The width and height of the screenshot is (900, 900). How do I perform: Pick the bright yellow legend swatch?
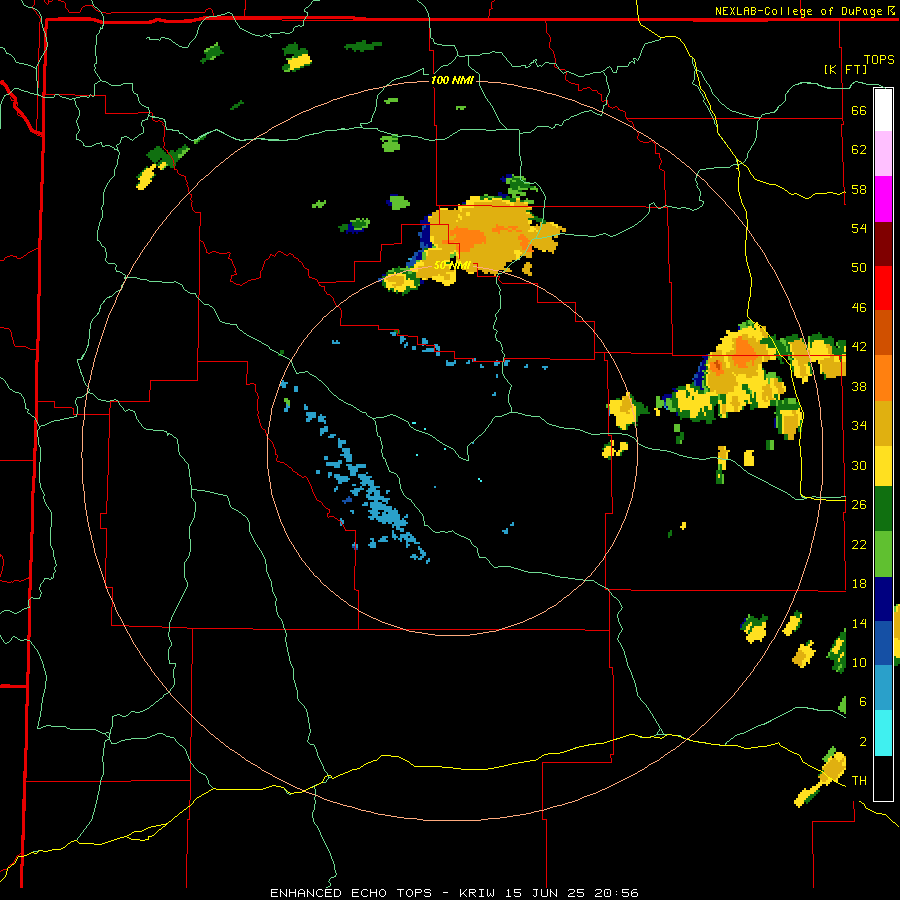tap(883, 465)
